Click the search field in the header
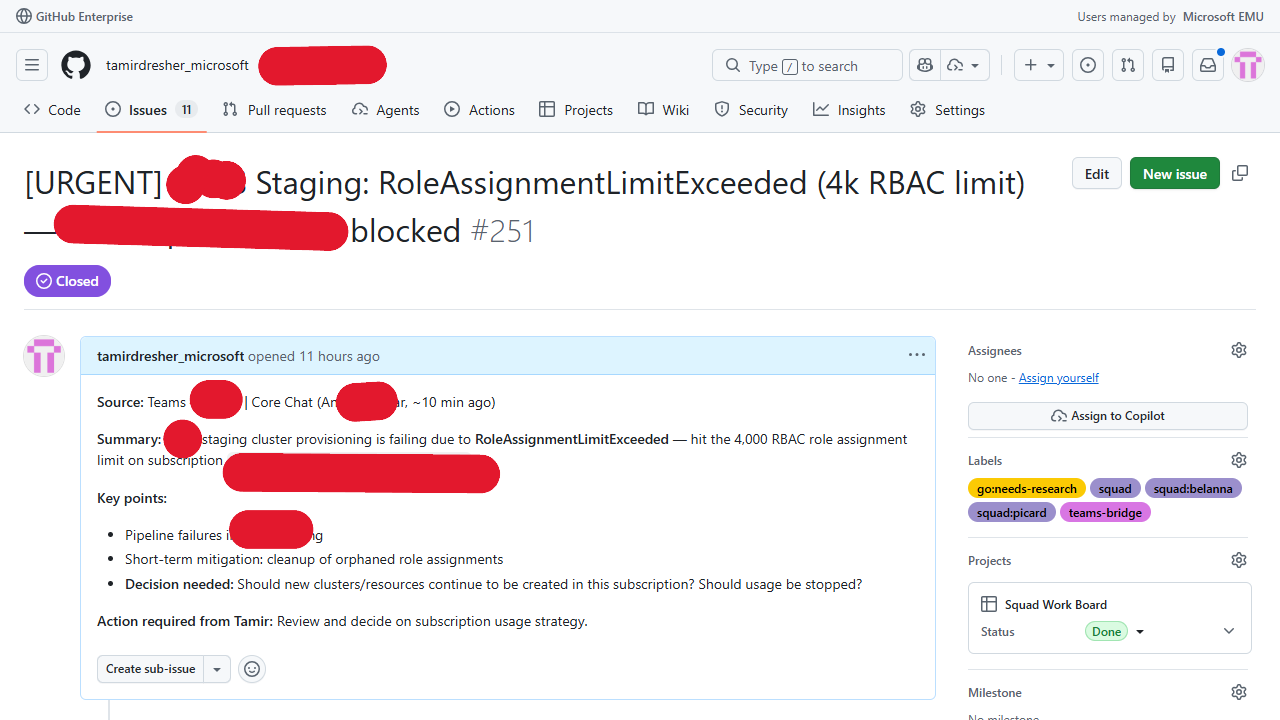 click(806, 65)
